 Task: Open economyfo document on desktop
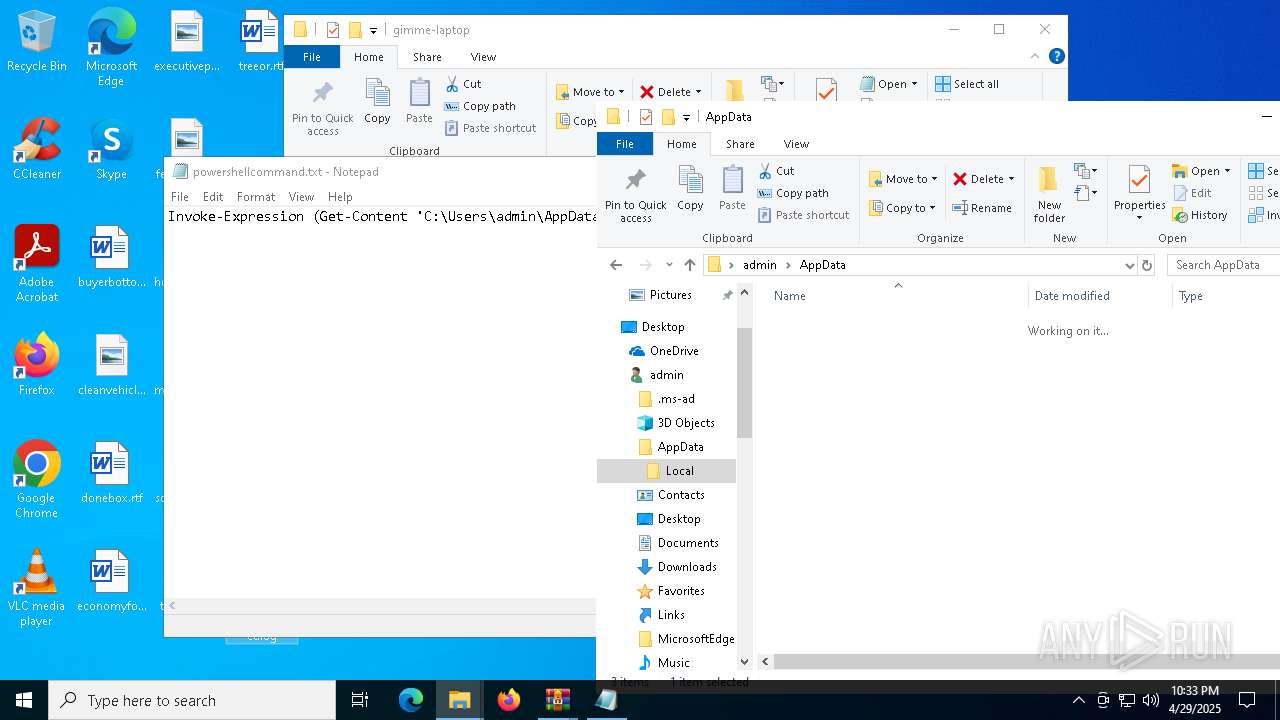point(111,581)
